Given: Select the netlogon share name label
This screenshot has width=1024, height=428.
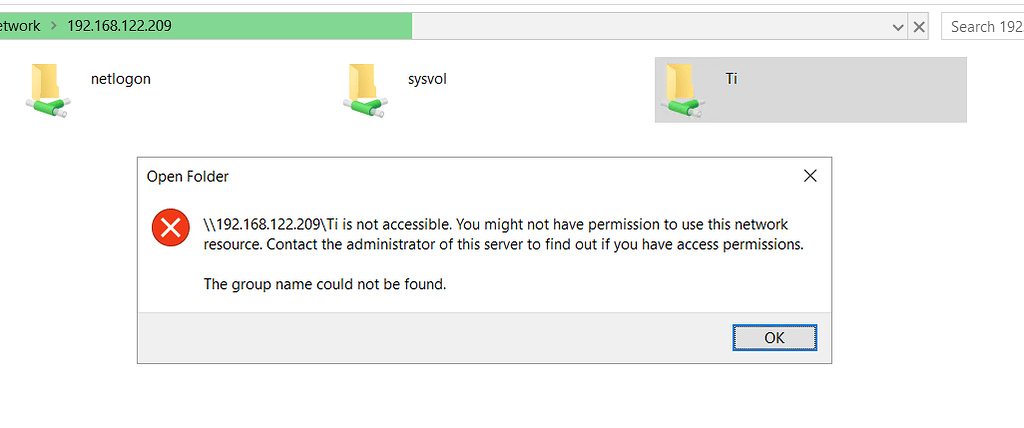Looking at the screenshot, I should point(120,79).
